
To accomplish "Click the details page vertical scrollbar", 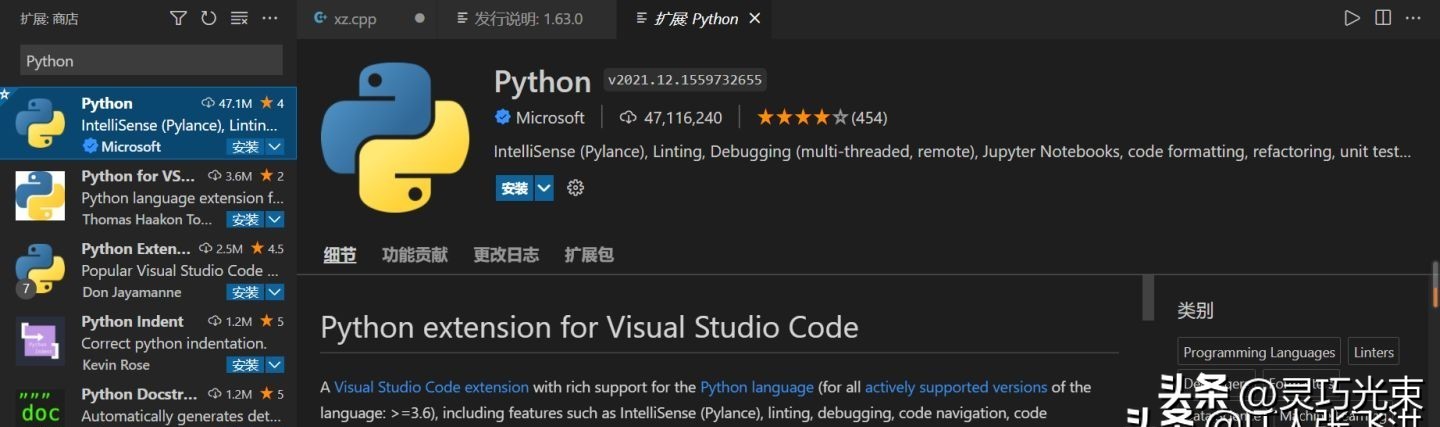I will tap(1148, 298).
